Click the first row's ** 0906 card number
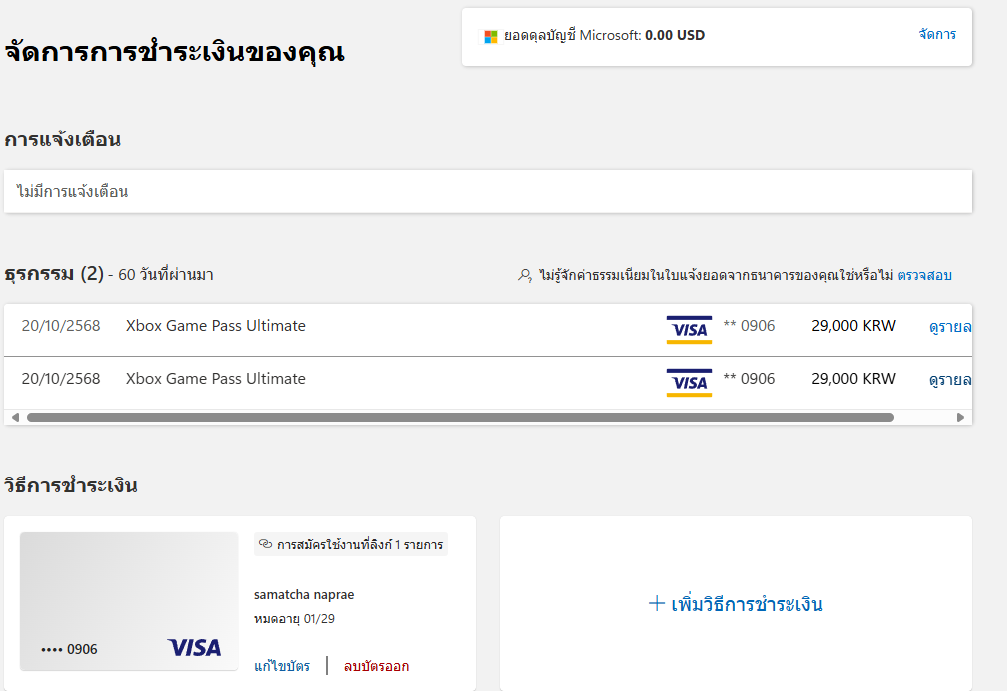Screen dimensions: 1007x691 (x=749, y=326)
